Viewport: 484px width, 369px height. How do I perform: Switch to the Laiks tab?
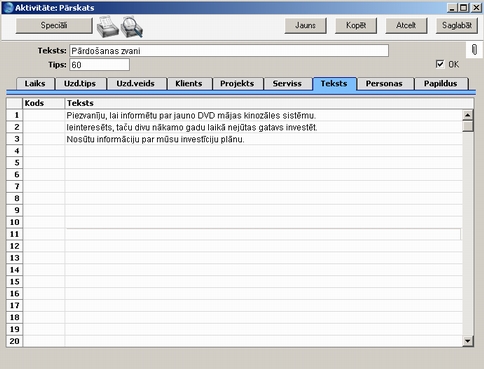click(35, 83)
